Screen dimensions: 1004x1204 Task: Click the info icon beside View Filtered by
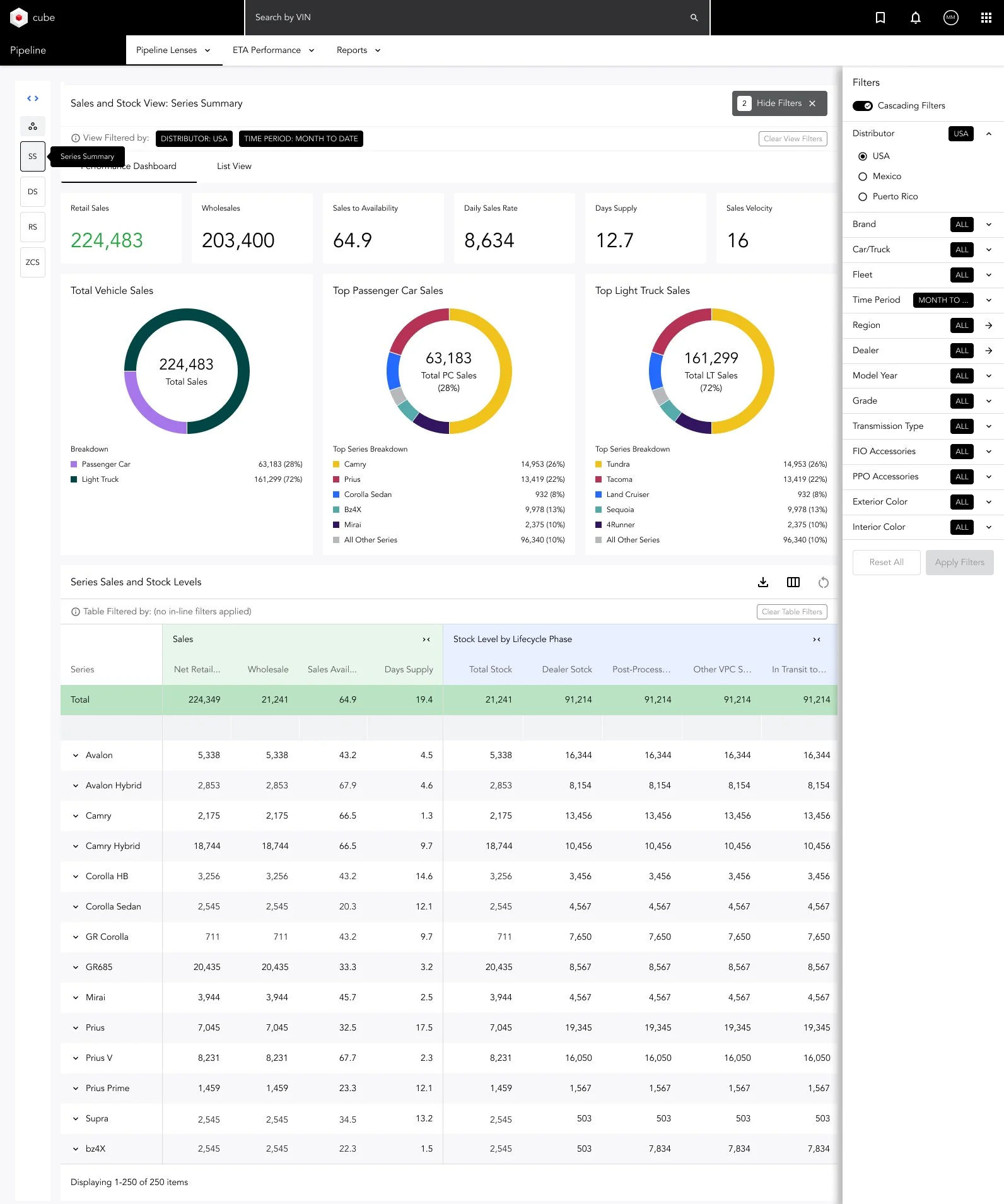(76, 138)
